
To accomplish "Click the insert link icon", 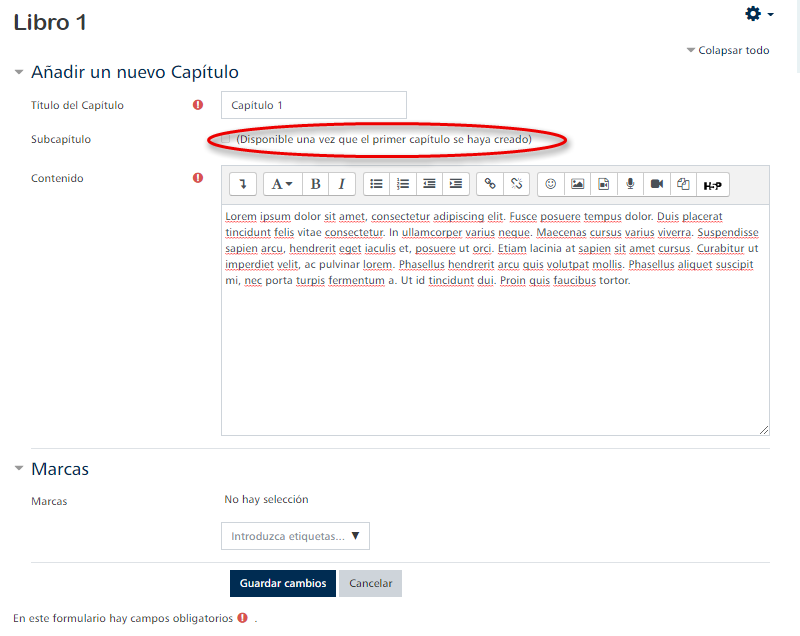I will 490,184.
